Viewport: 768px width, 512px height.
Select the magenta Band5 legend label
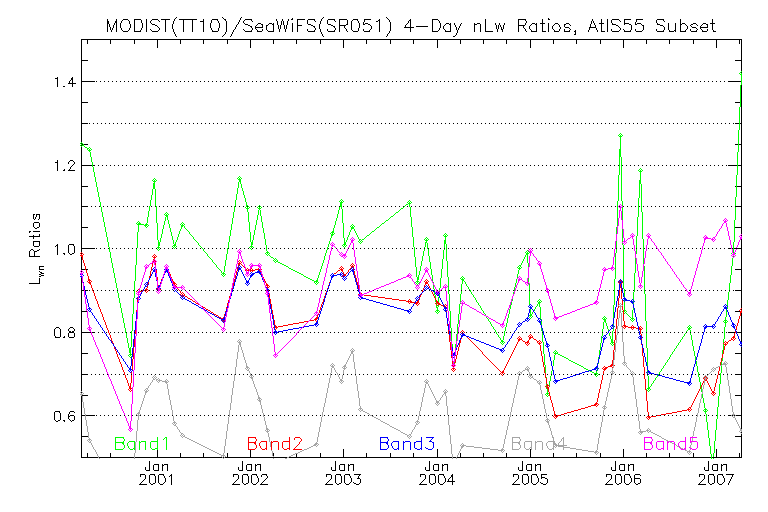671,444
